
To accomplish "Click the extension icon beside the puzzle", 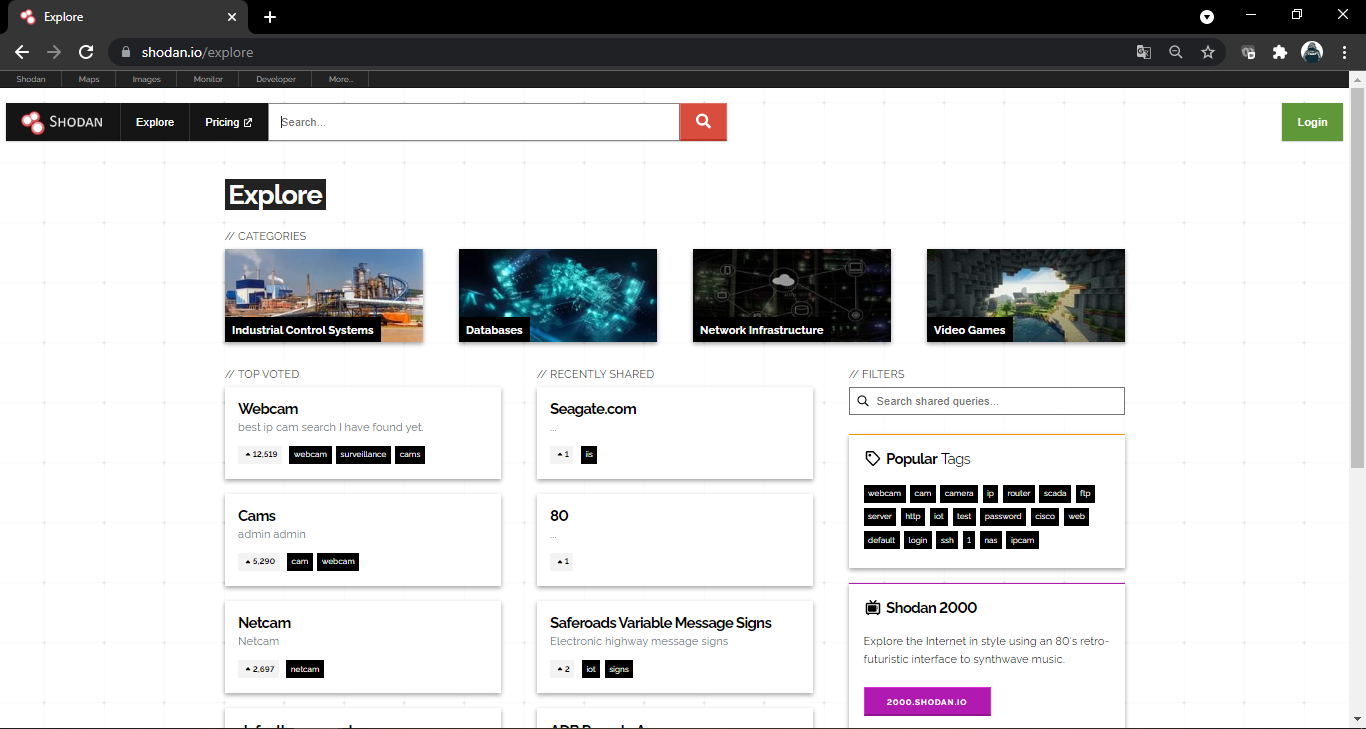I will click(x=1248, y=52).
